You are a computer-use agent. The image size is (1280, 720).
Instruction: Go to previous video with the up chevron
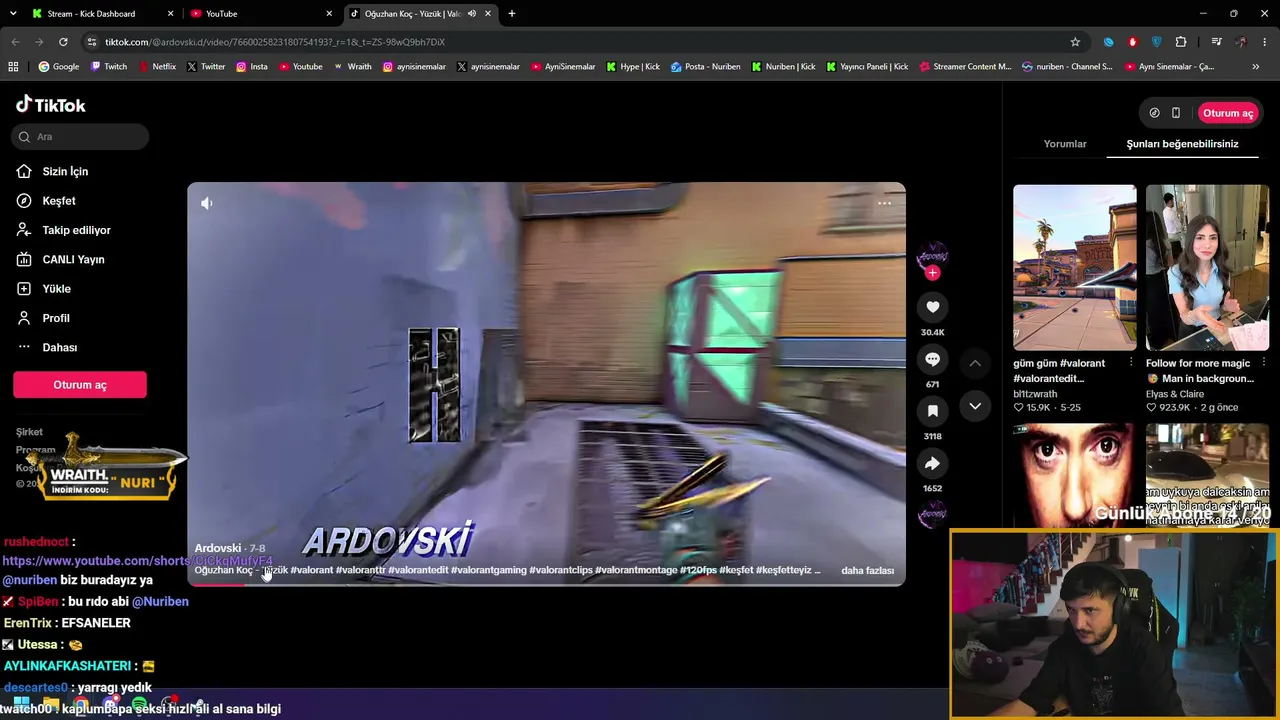tap(975, 363)
